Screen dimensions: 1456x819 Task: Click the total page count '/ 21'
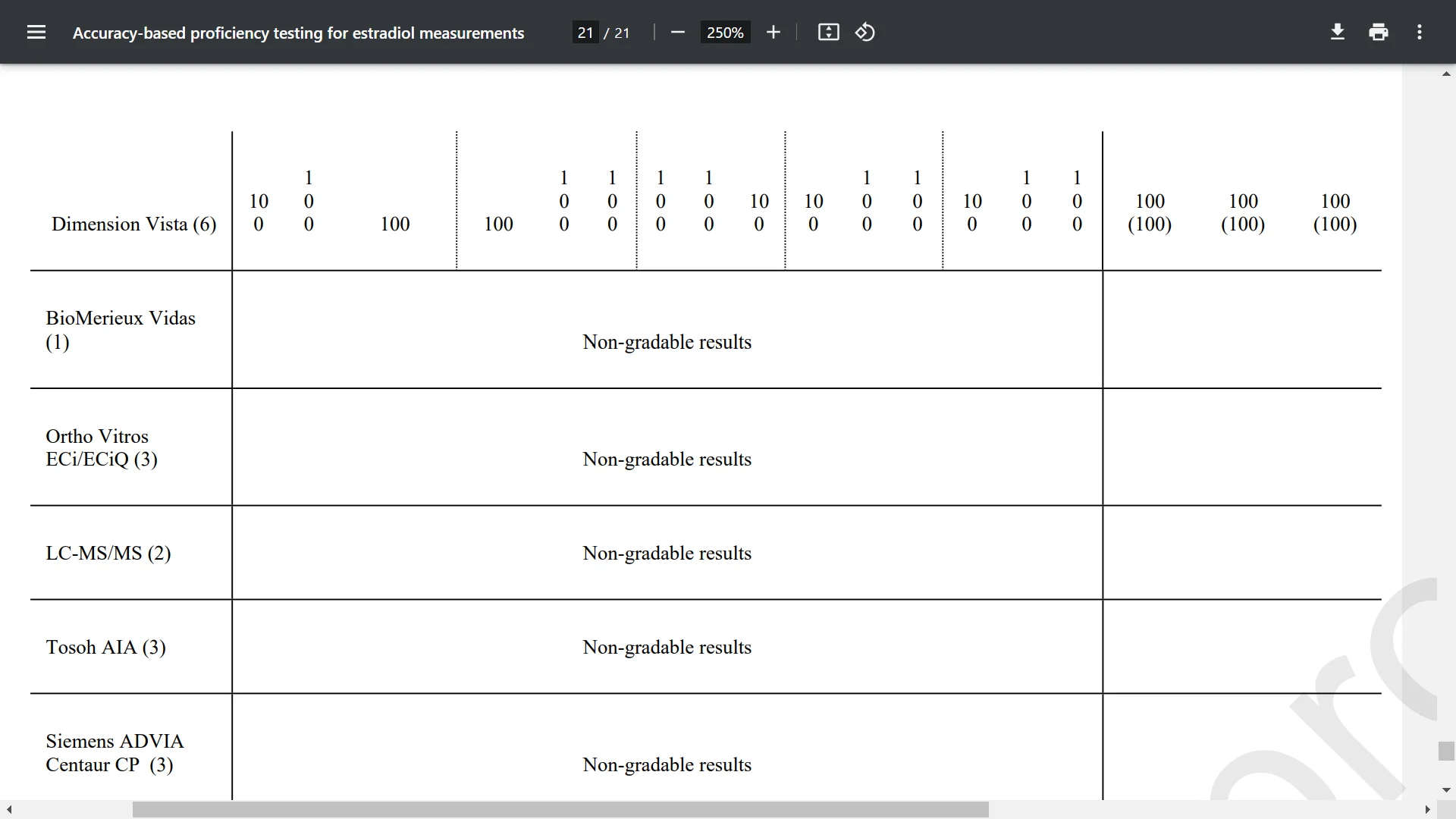tap(617, 33)
